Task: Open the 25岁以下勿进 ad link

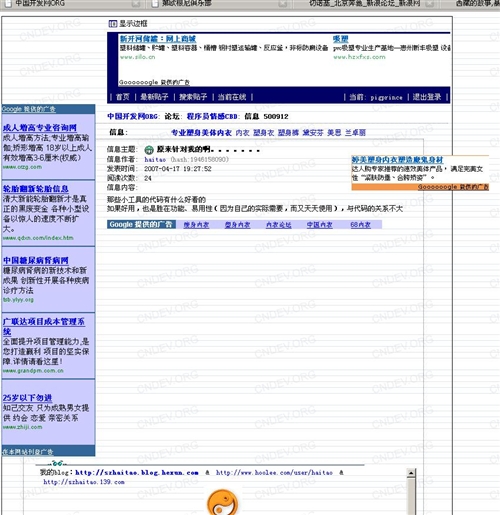Action: click(27, 398)
